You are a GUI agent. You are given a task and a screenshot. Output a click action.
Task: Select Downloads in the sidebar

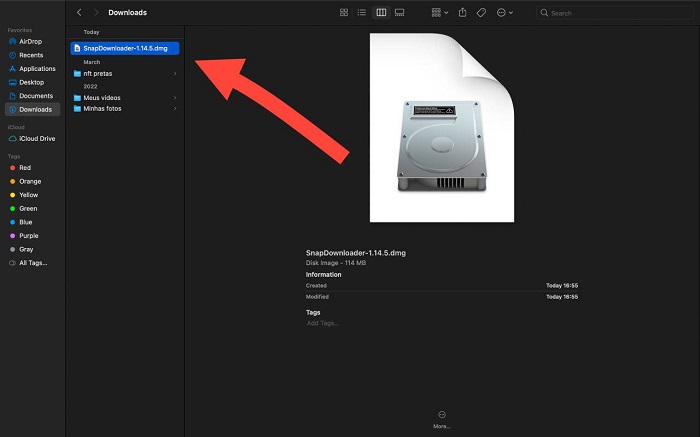pos(33,109)
